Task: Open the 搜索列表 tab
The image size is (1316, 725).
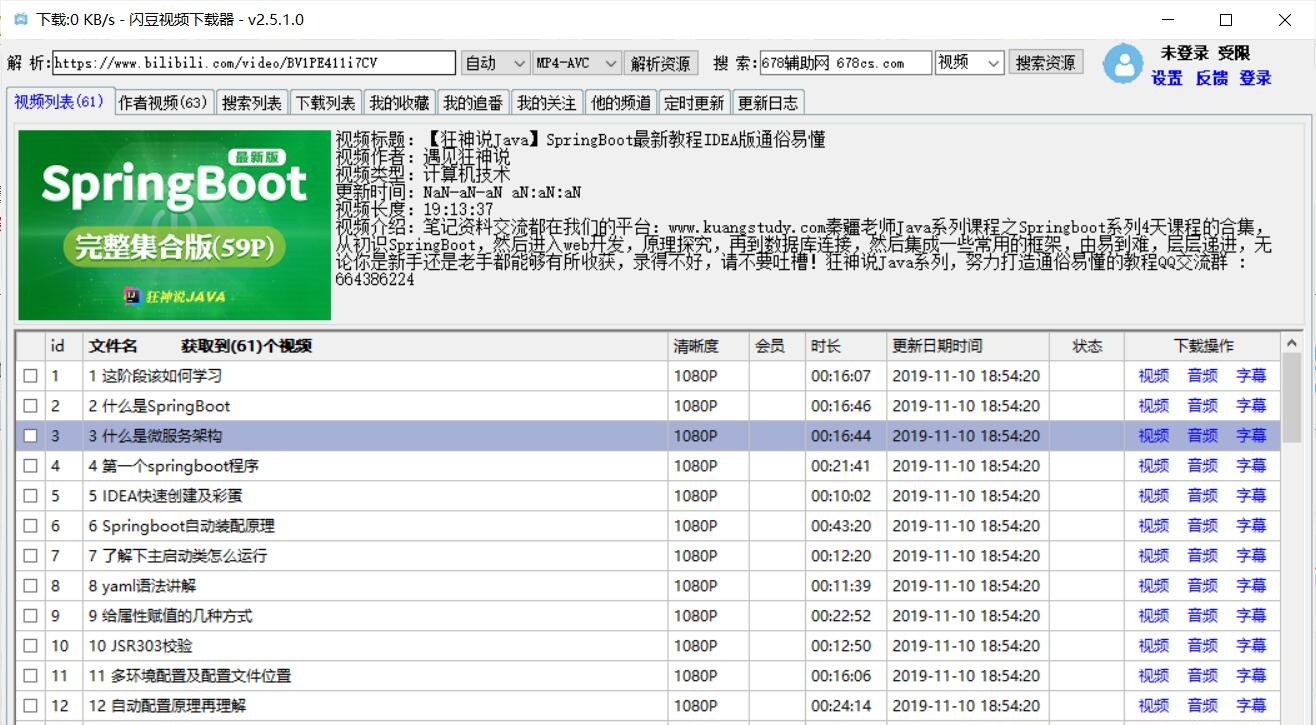Action: coord(252,102)
